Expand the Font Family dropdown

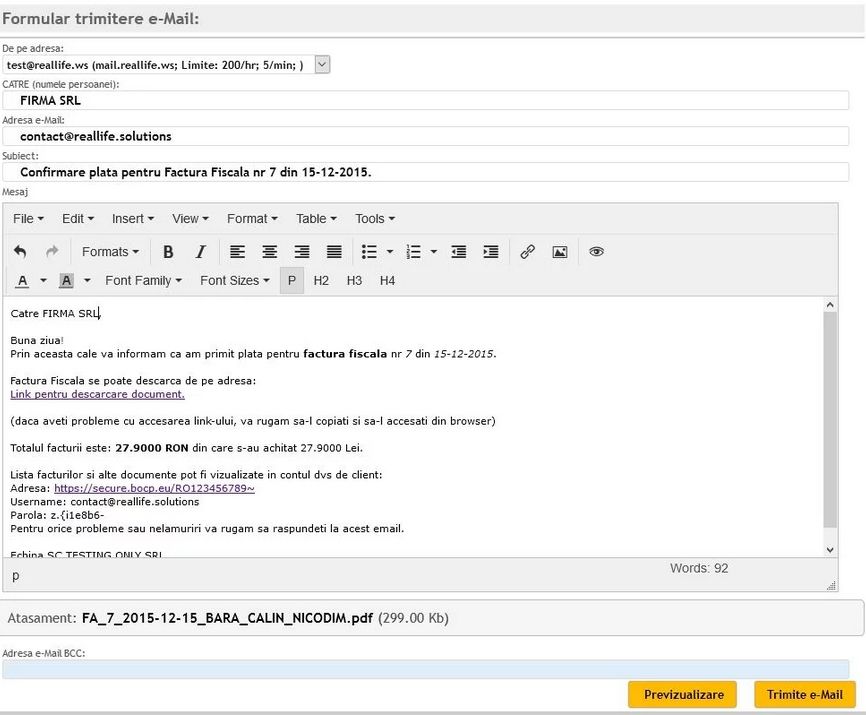(143, 281)
